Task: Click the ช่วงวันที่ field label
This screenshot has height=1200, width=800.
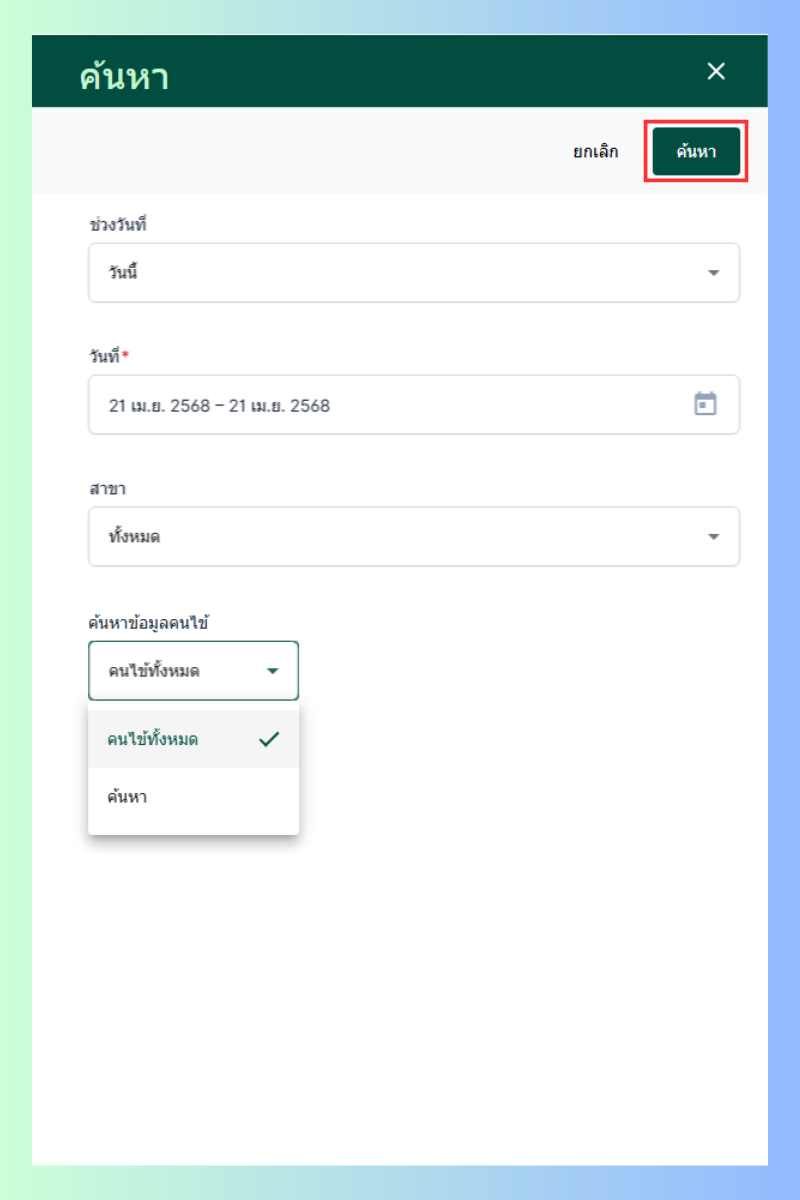Action: [x=118, y=225]
